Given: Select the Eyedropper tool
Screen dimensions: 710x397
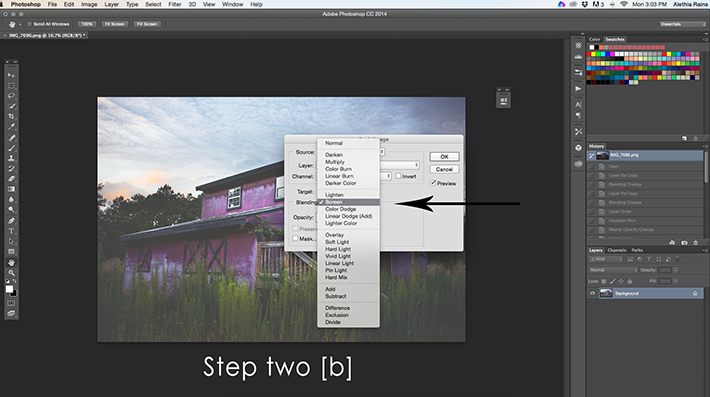Looking at the screenshot, I should coord(11,127).
